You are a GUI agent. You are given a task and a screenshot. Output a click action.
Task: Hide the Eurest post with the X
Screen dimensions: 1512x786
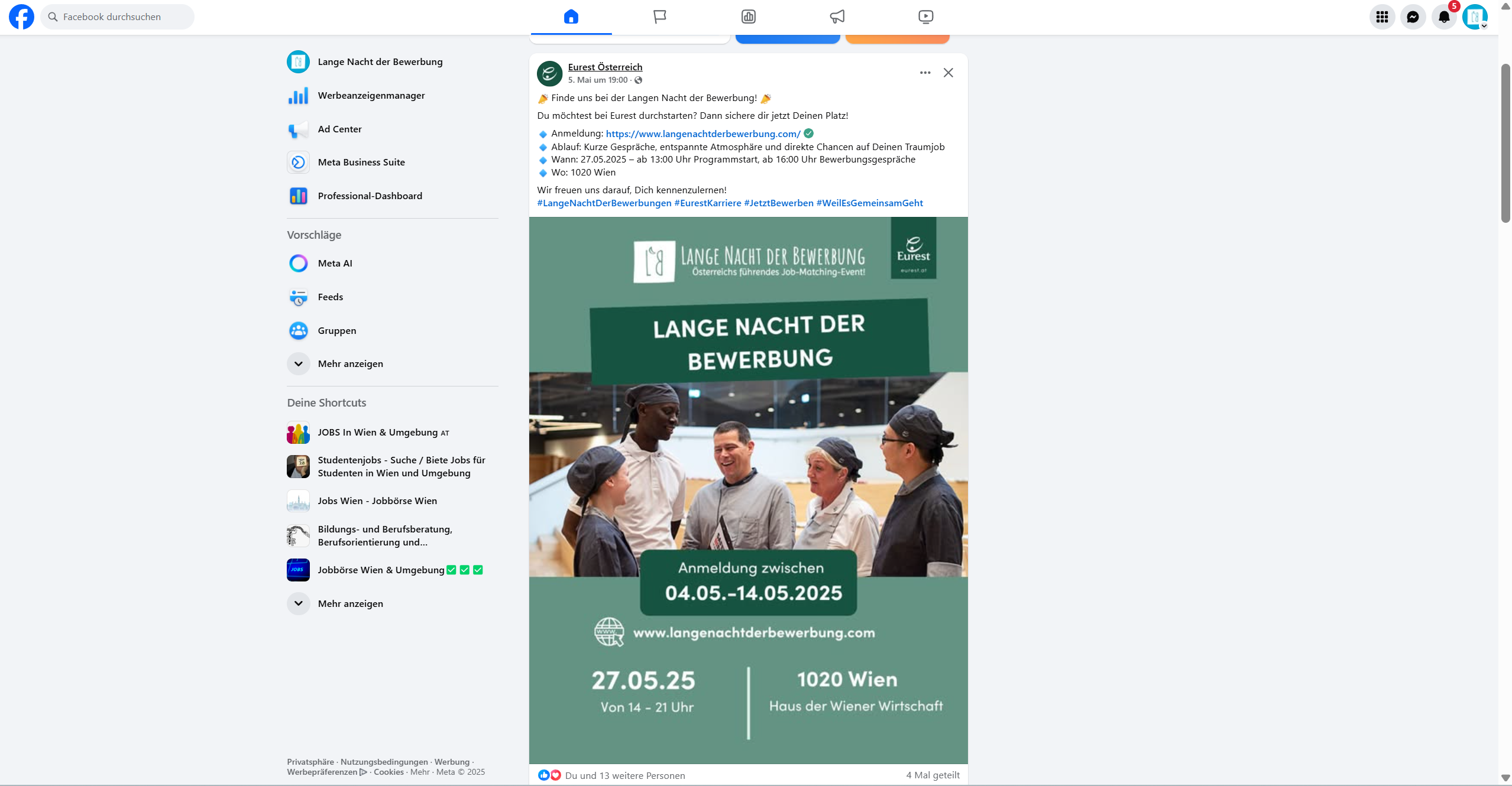(948, 73)
